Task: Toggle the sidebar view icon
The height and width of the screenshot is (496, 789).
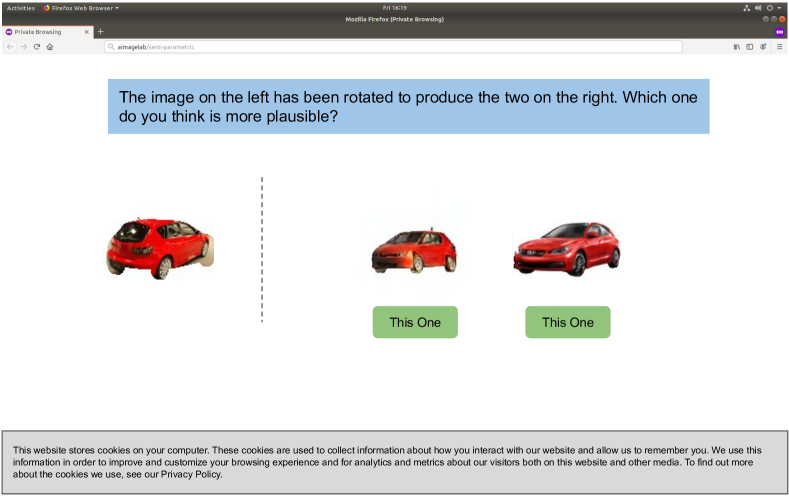Action: click(750, 47)
